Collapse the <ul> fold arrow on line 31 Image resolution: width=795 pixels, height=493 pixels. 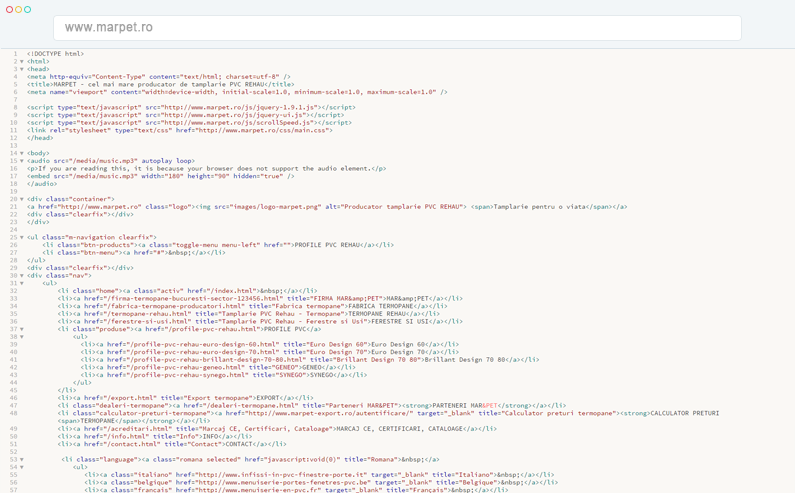(x=22, y=283)
